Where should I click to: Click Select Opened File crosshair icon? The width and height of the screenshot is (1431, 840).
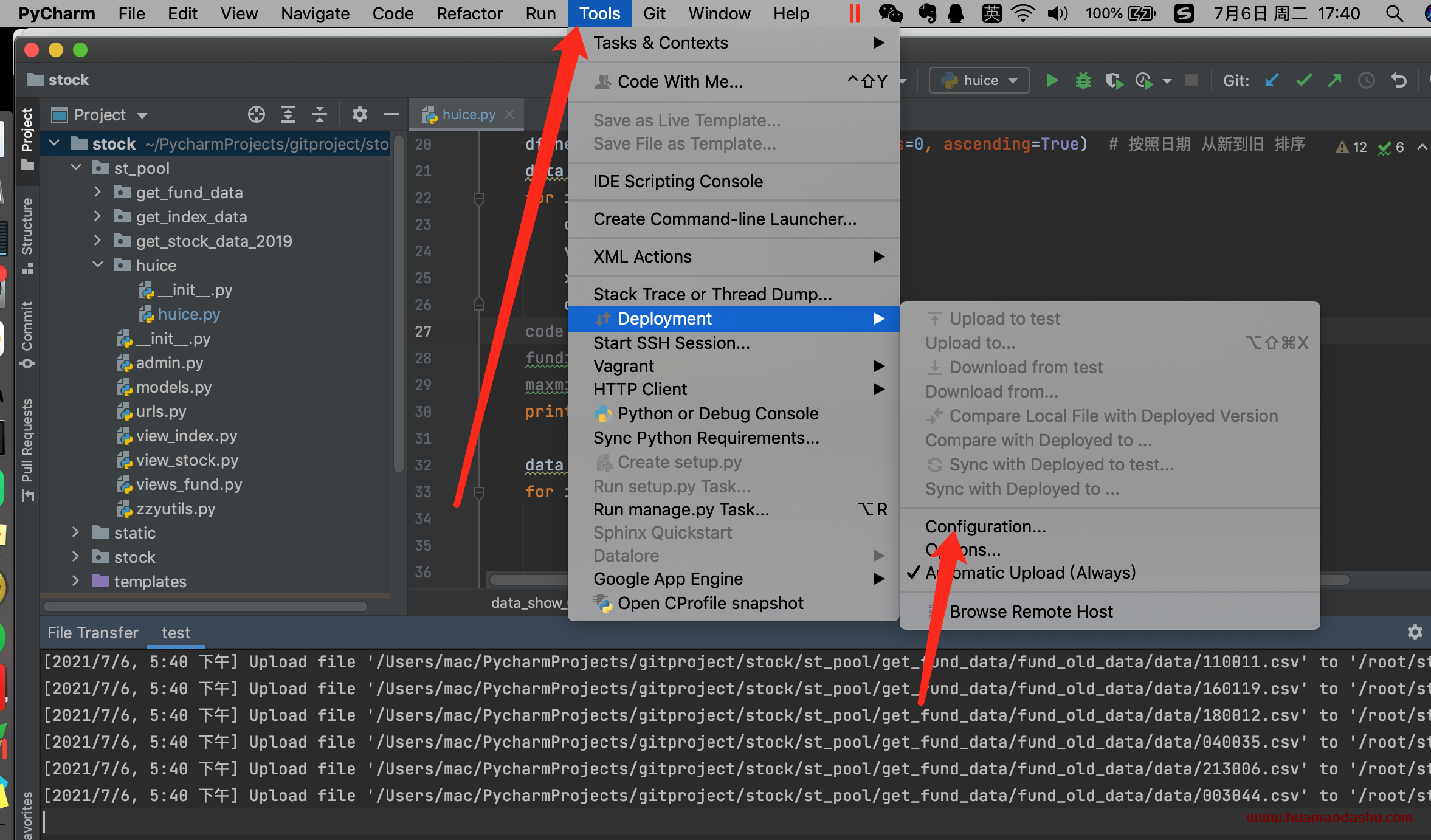(256, 114)
